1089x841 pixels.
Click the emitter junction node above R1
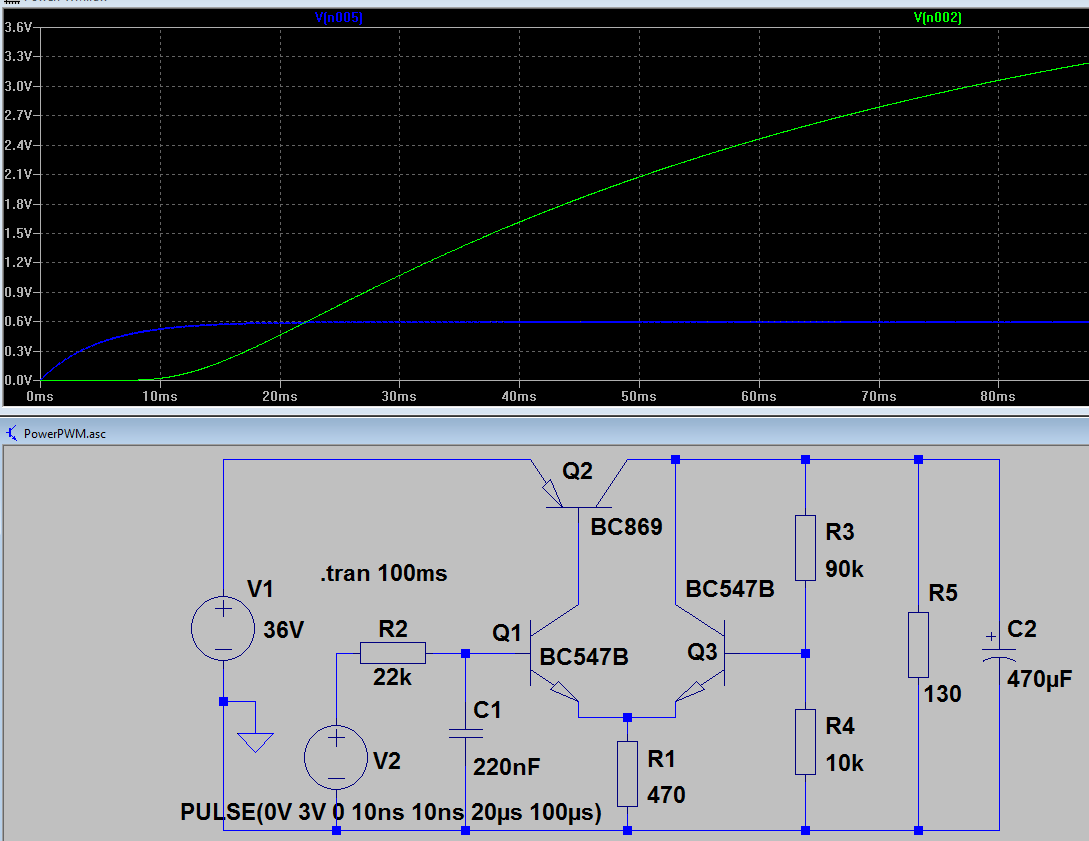tap(627, 717)
